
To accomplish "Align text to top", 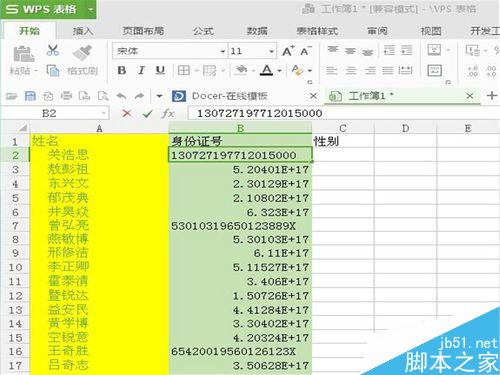I will (332, 50).
